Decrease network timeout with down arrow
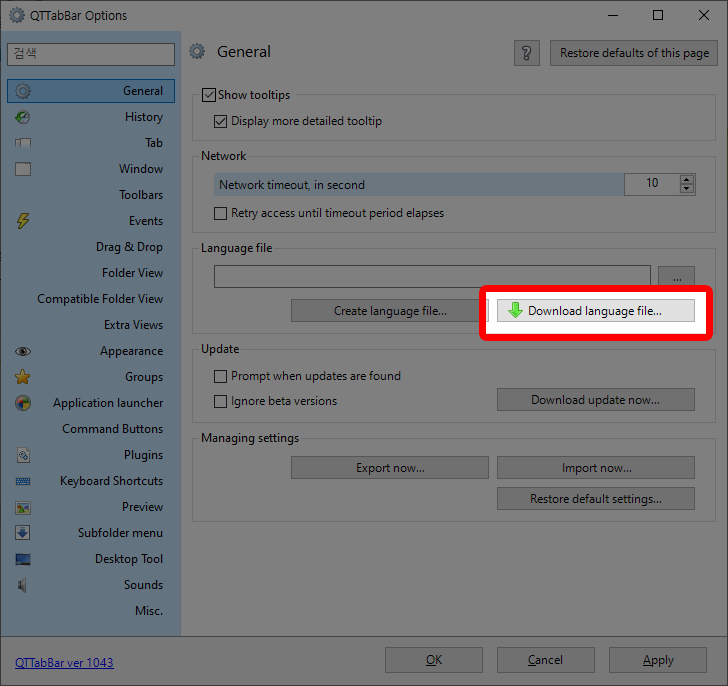728x686 pixels. coord(687,189)
